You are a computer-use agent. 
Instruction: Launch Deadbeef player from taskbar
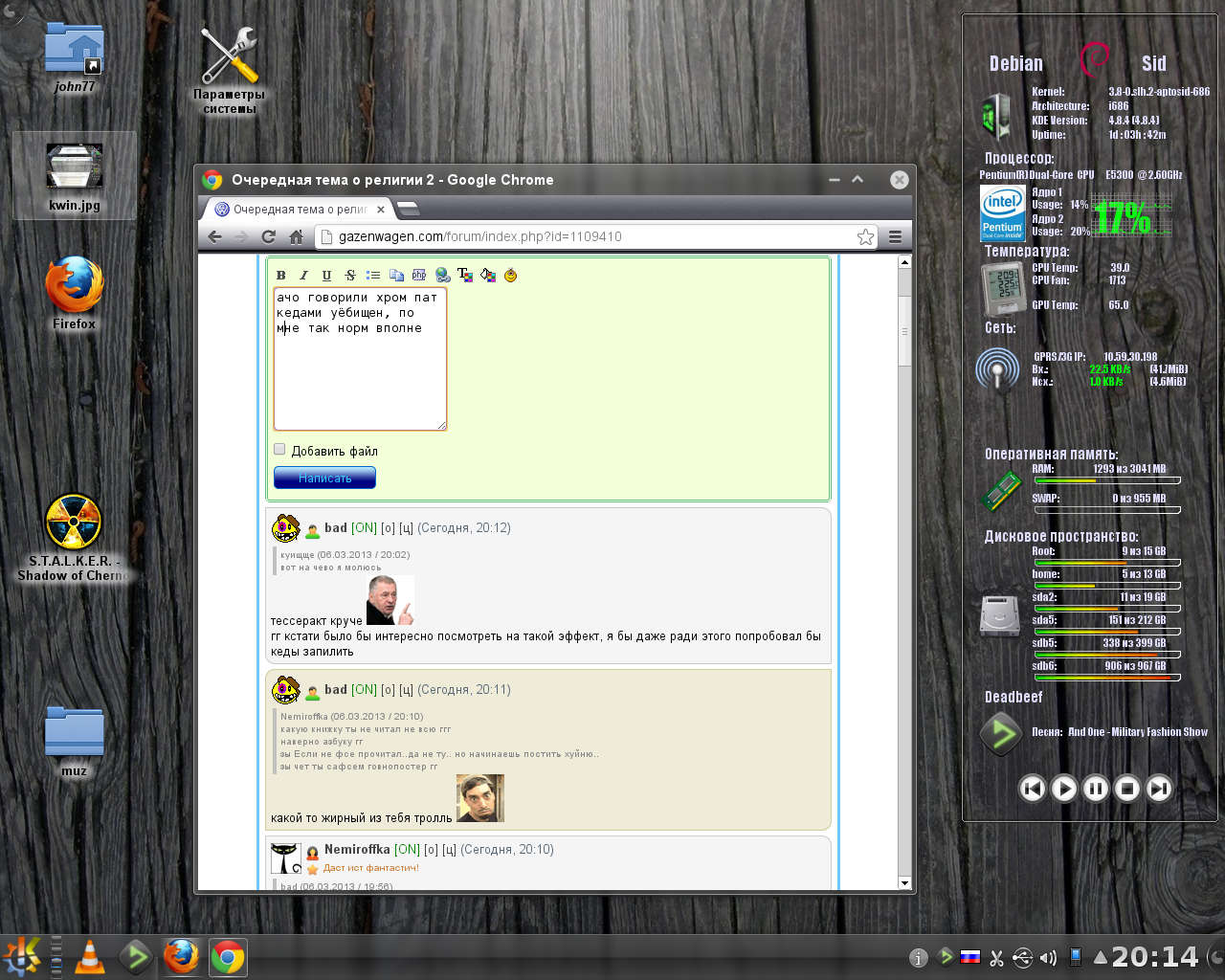coord(136,956)
